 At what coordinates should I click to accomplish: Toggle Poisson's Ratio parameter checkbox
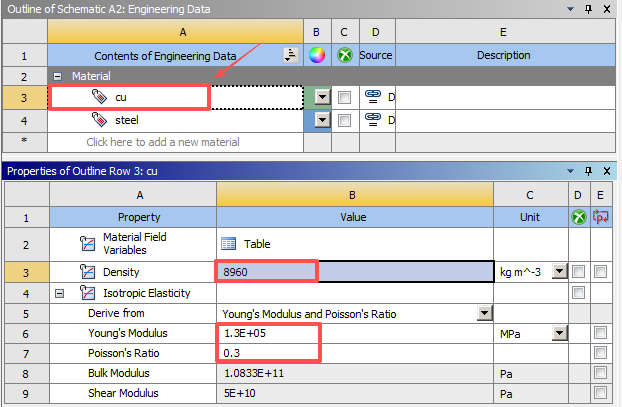point(600,353)
